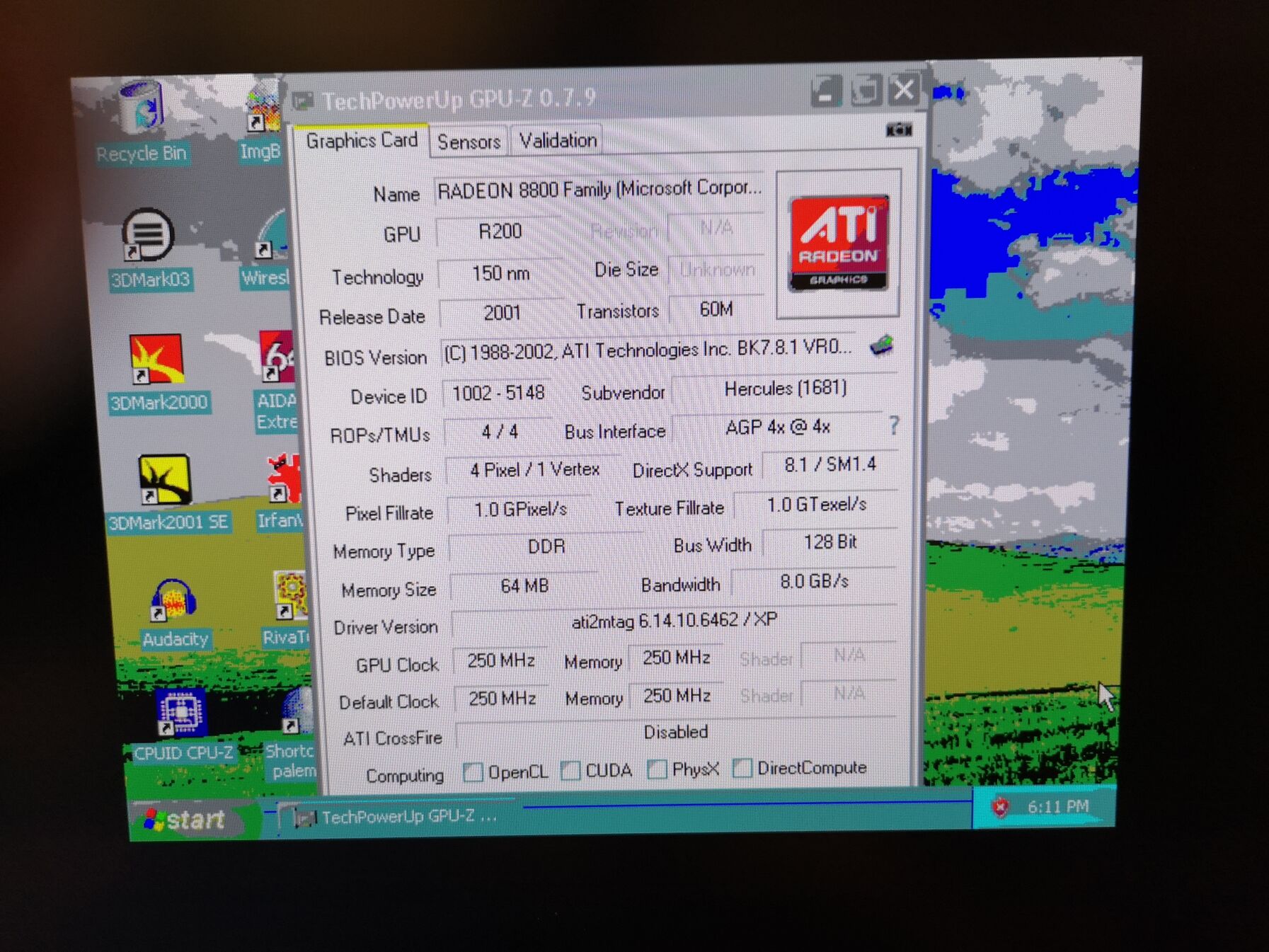Open the Wiresl desktop shortcut
This screenshot has width=1269, height=952.
(x=268, y=250)
